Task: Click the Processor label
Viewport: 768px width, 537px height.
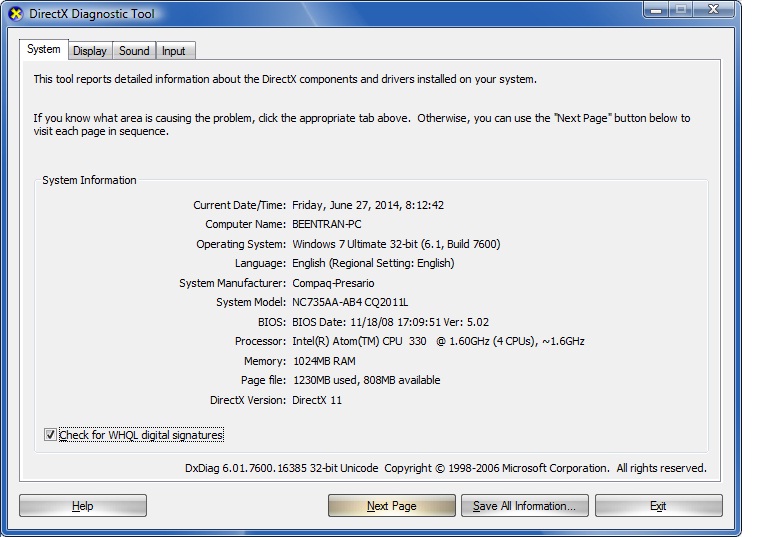Action: tap(260, 341)
